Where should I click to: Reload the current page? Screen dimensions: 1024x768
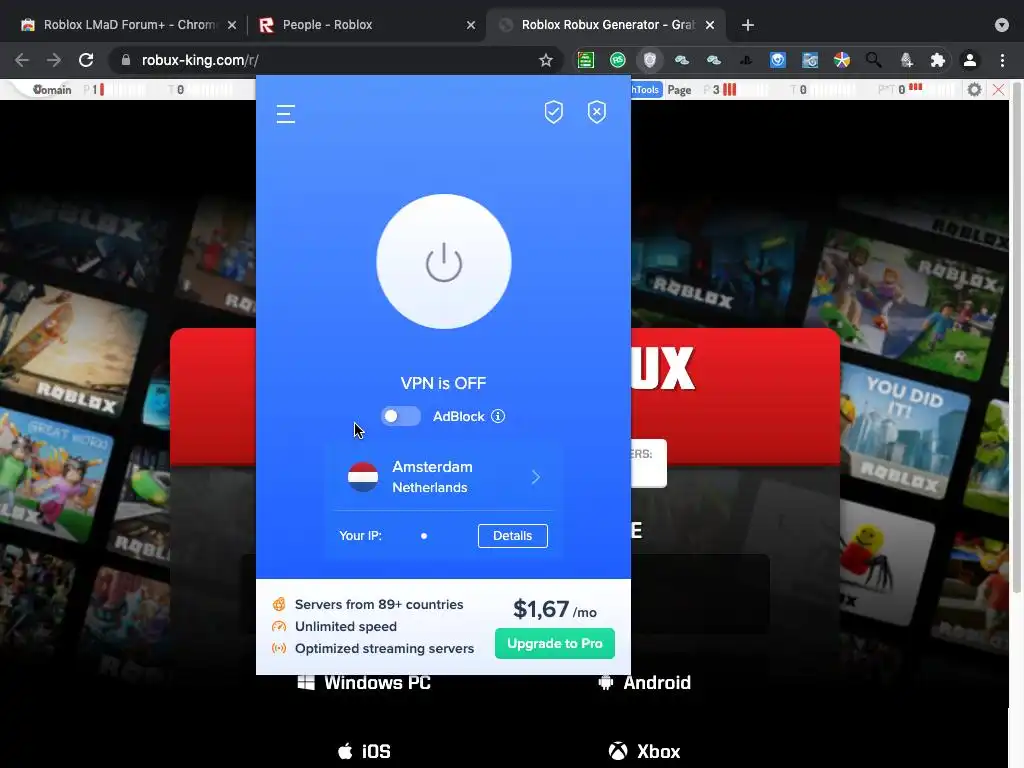86,60
